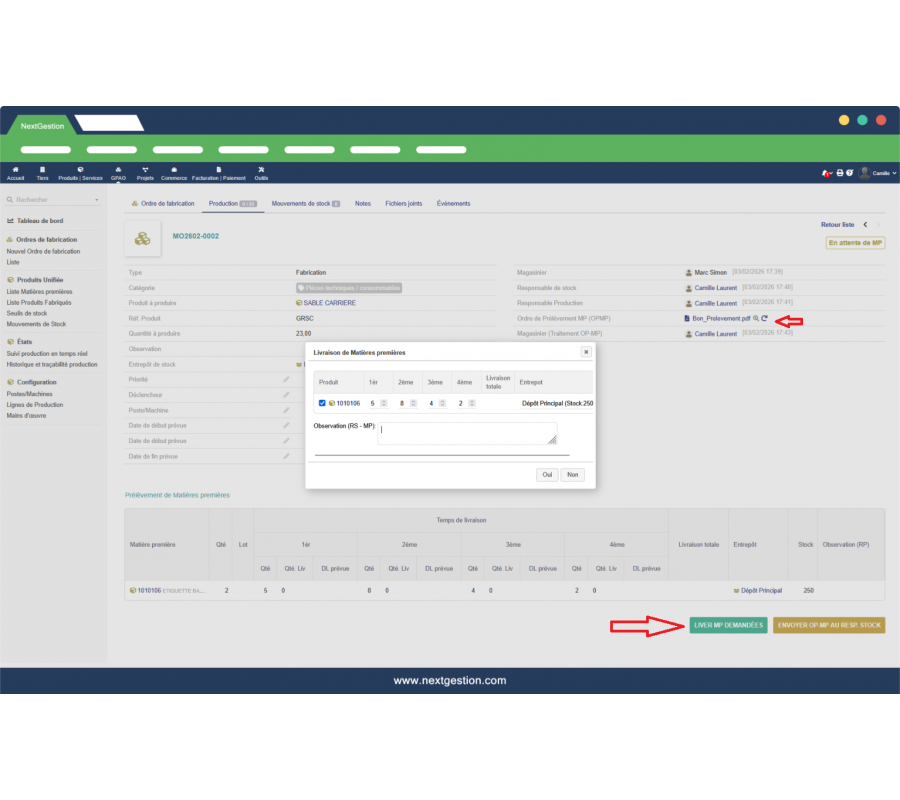The height and width of the screenshot is (800, 900).
Task: Adjust the 1ér delivery quantity stepper
Action: point(384,403)
